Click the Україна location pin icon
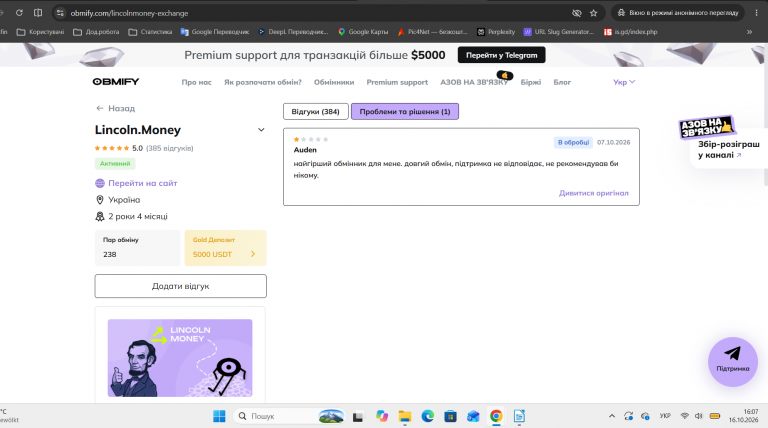 point(100,200)
